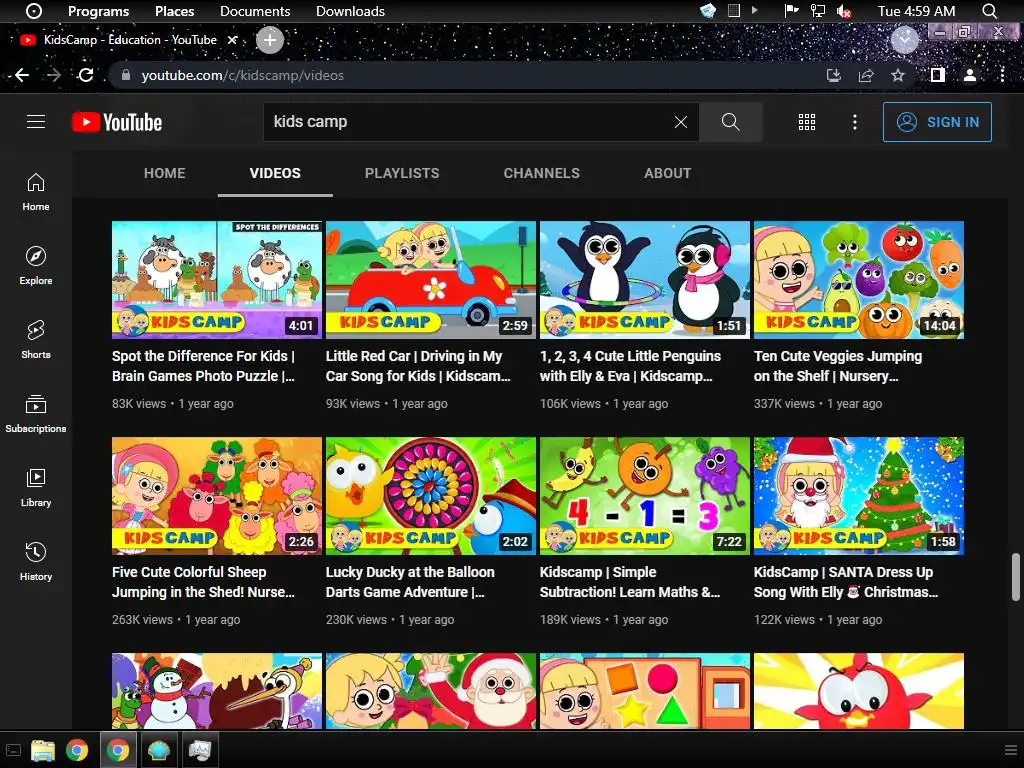
Task: Bookmark this page with star icon
Action: click(x=898, y=75)
